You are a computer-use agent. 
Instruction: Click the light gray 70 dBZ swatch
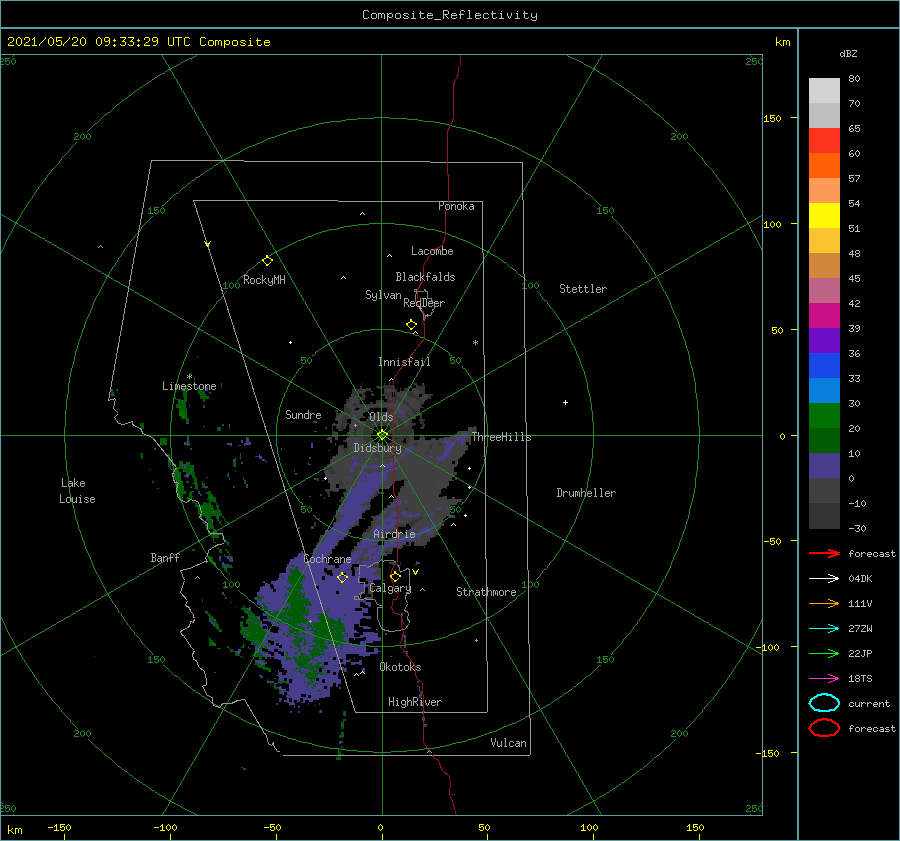(x=824, y=91)
